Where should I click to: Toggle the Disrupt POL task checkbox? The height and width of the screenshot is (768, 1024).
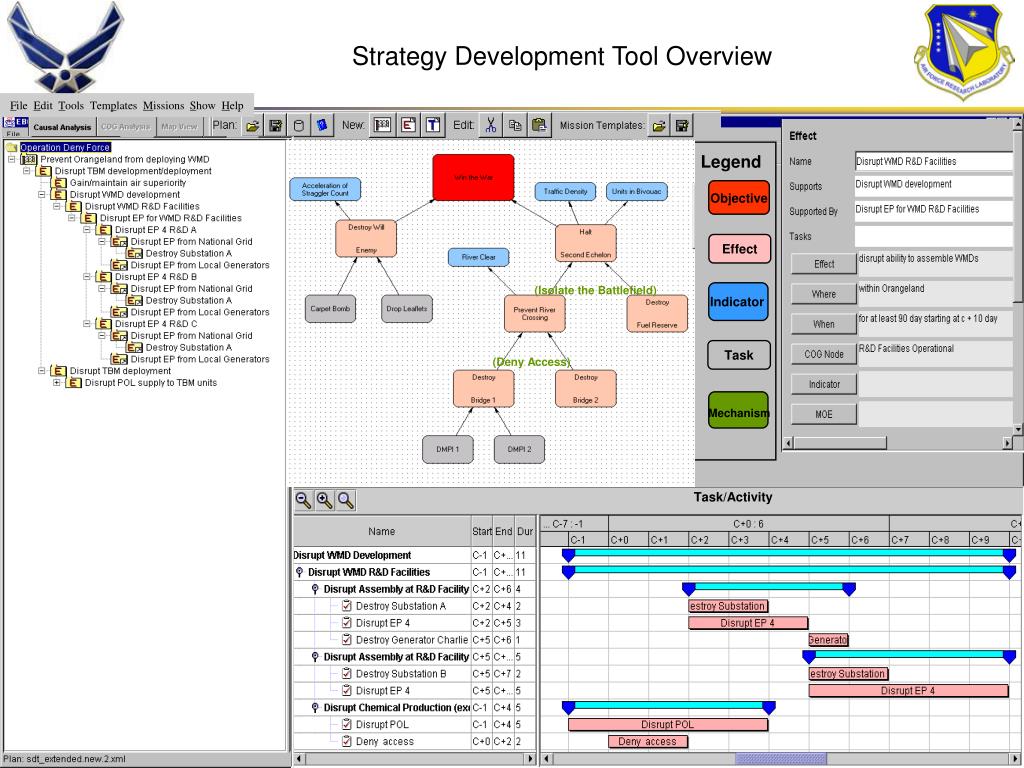click(347, 724)
